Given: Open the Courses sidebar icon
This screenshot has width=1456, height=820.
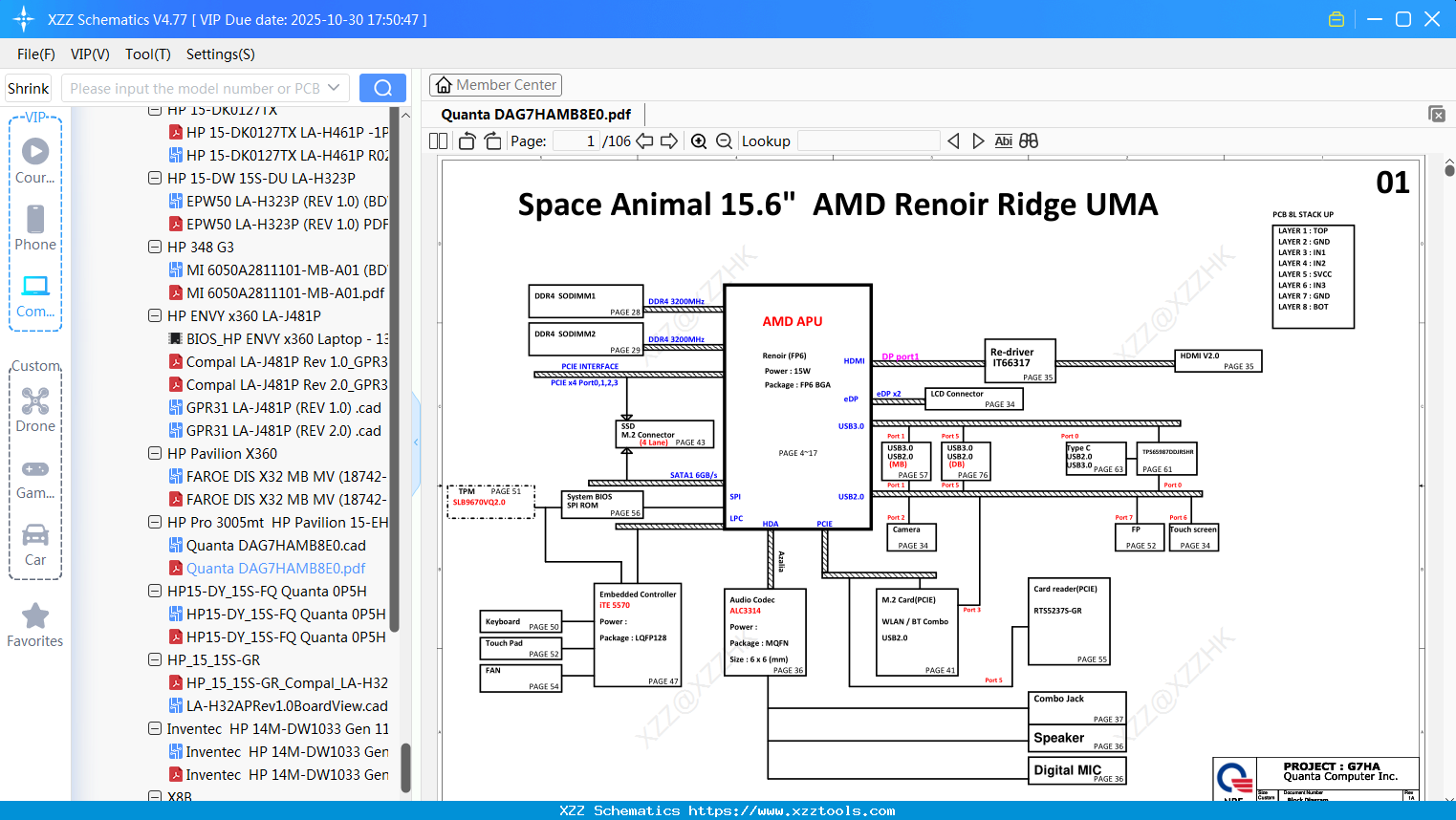Looking at the screenshot, I should (35, 161).
